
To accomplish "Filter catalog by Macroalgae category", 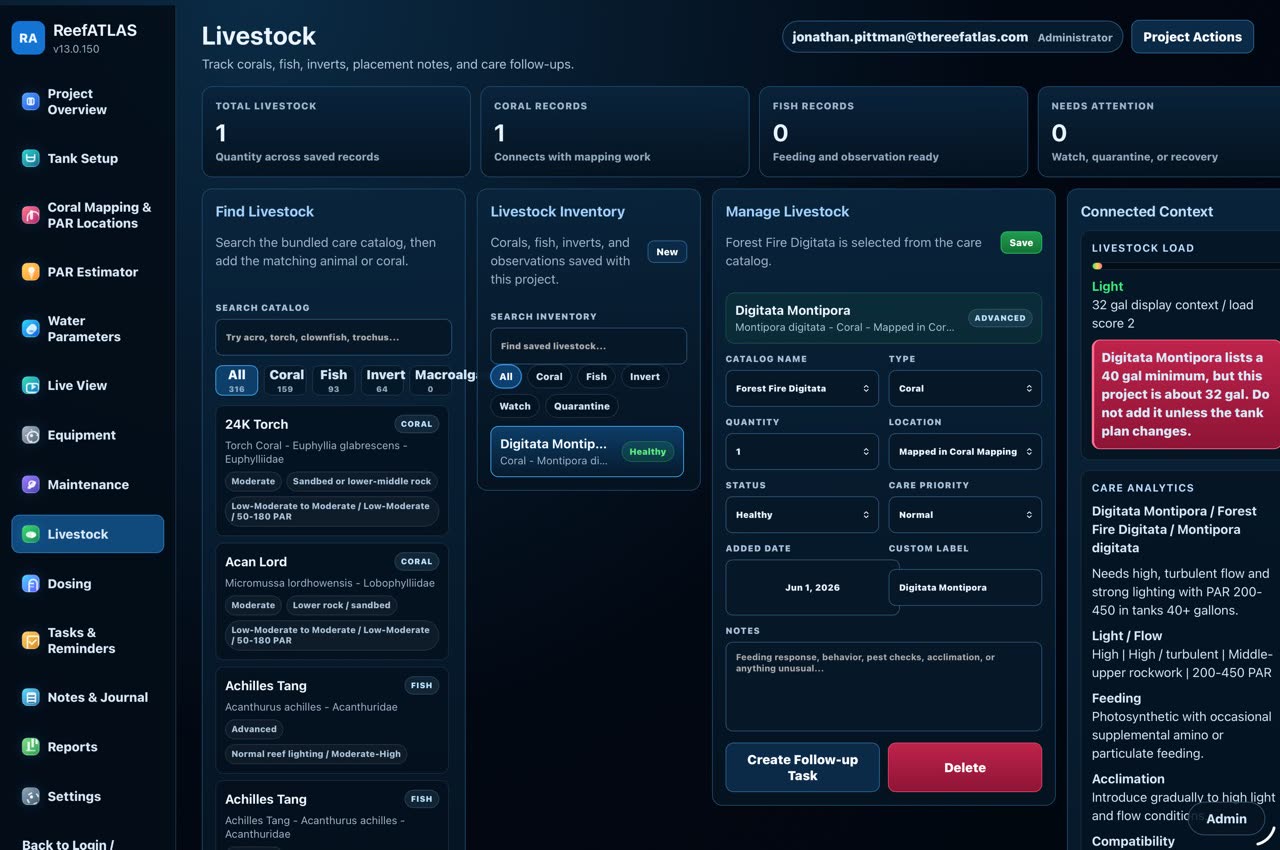I will click(437, 380).
